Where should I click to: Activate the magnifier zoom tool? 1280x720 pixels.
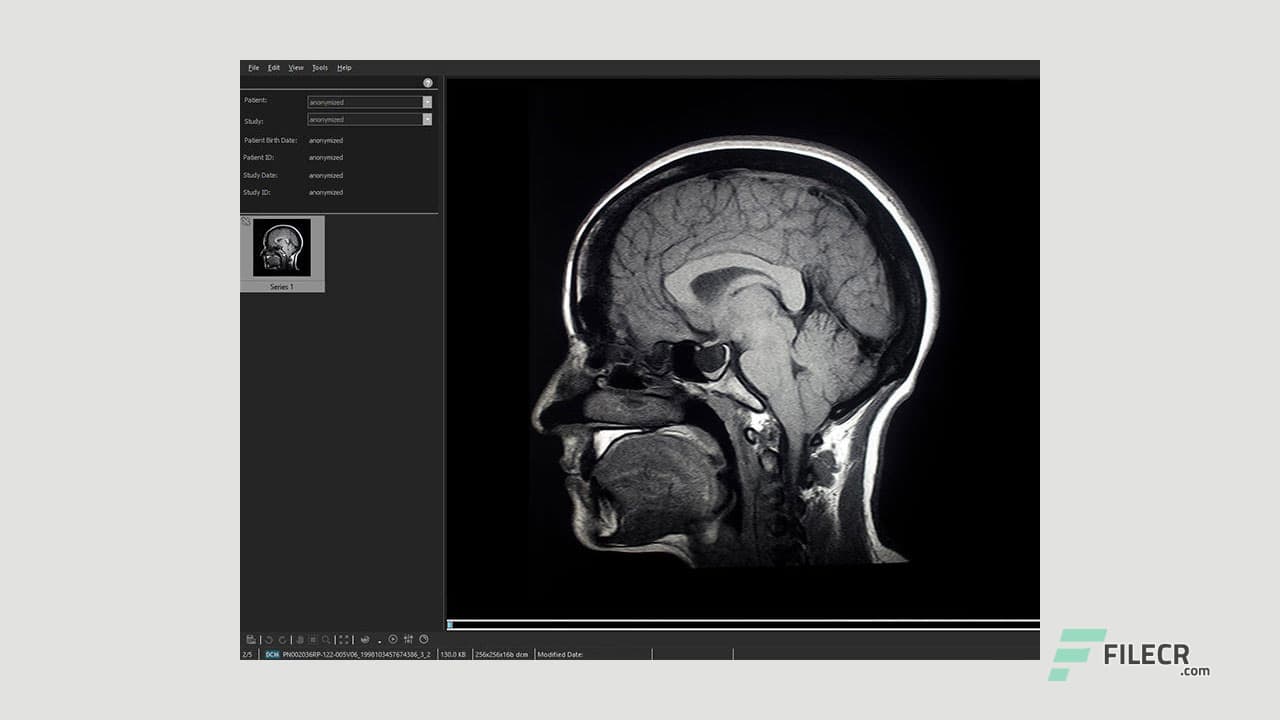[x=325, y=638]
